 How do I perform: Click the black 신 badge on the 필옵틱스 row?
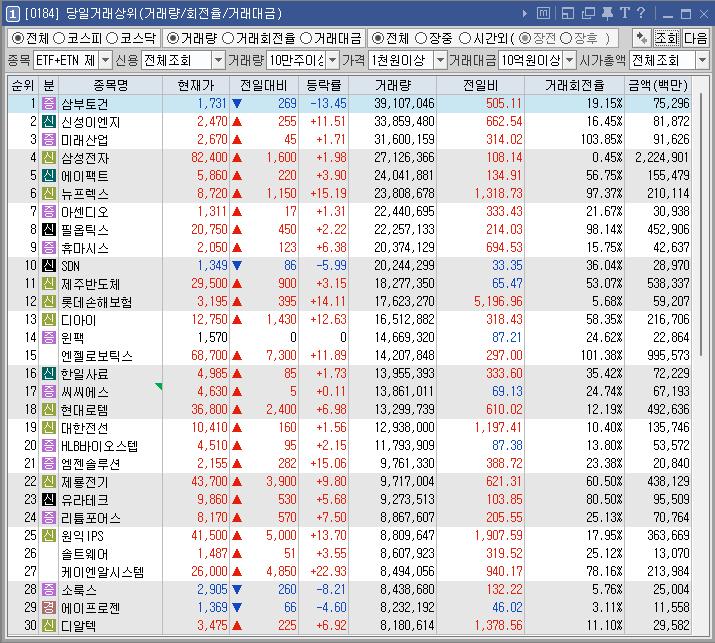point(49,229)
